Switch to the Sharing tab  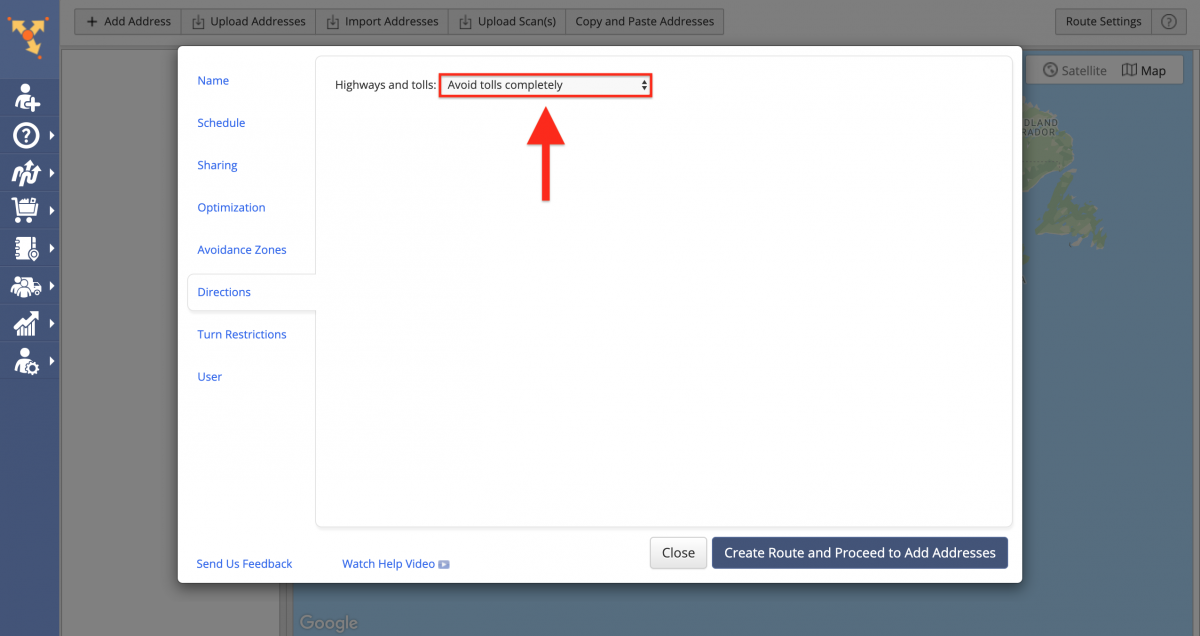coord(217,165)
